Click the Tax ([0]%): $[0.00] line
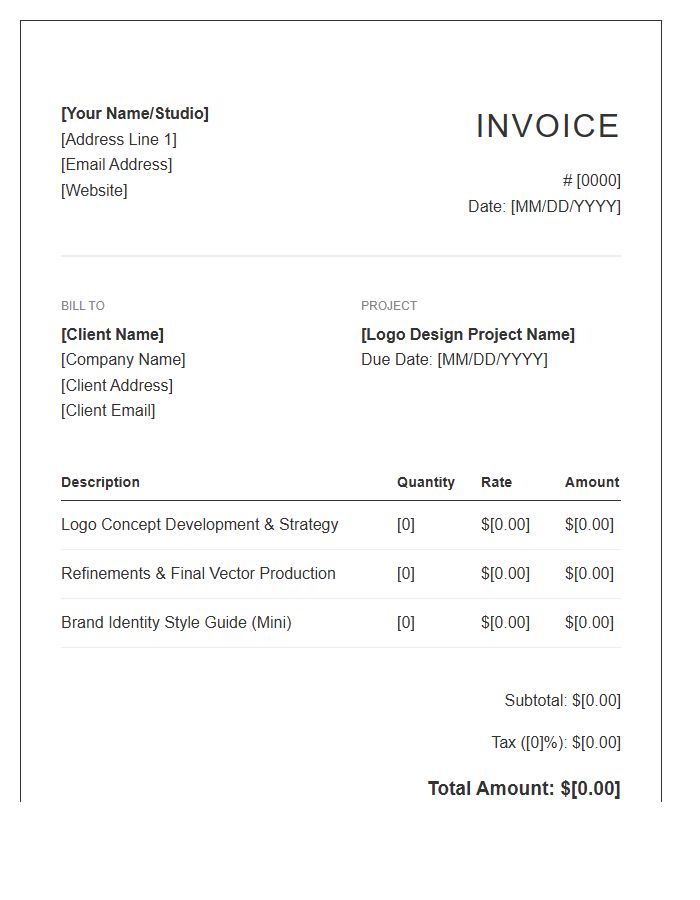700x900 pixels. (556, 743)
